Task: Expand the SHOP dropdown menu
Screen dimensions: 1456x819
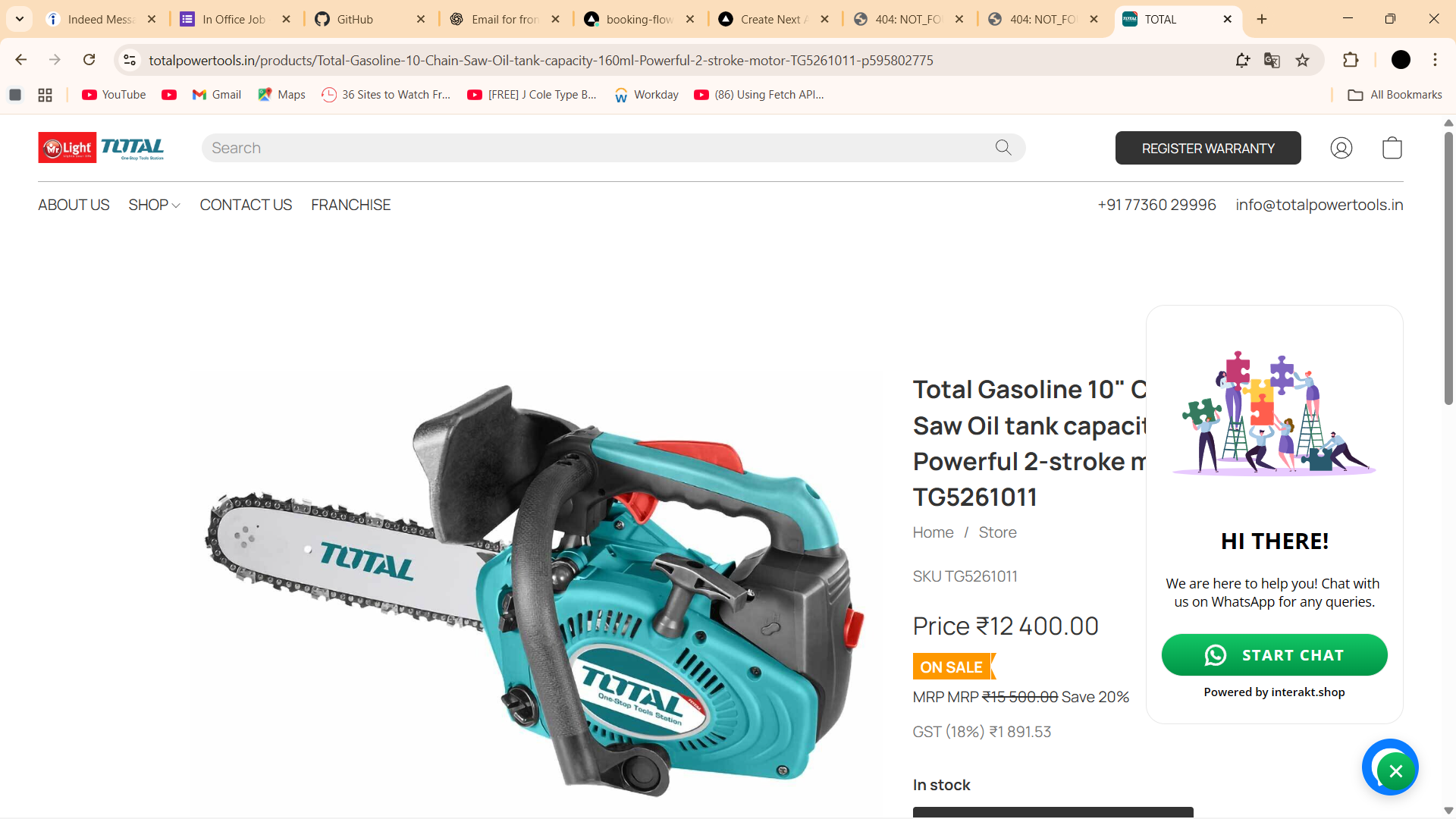Action: pyautogui.click(x=154, y=205)
